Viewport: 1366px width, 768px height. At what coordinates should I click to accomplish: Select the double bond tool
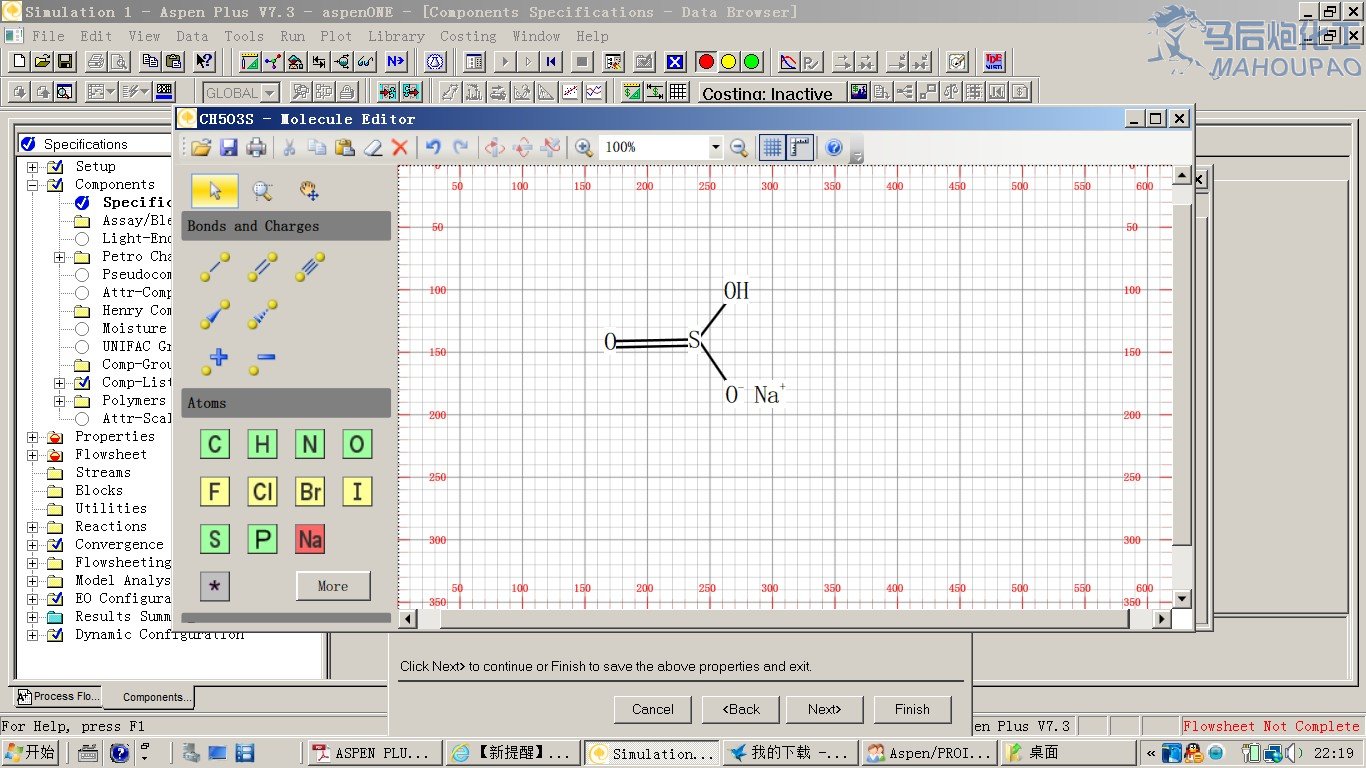[262, 266]
